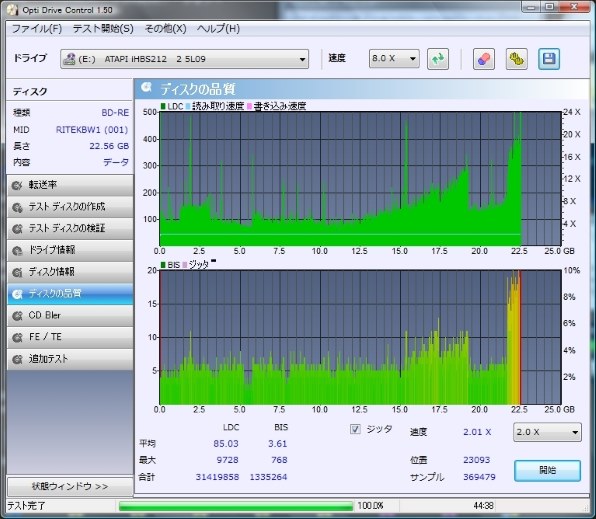Screen dimensions: 596x519
Task: Click the speed value 2.01 X
Action: (477, 432)
